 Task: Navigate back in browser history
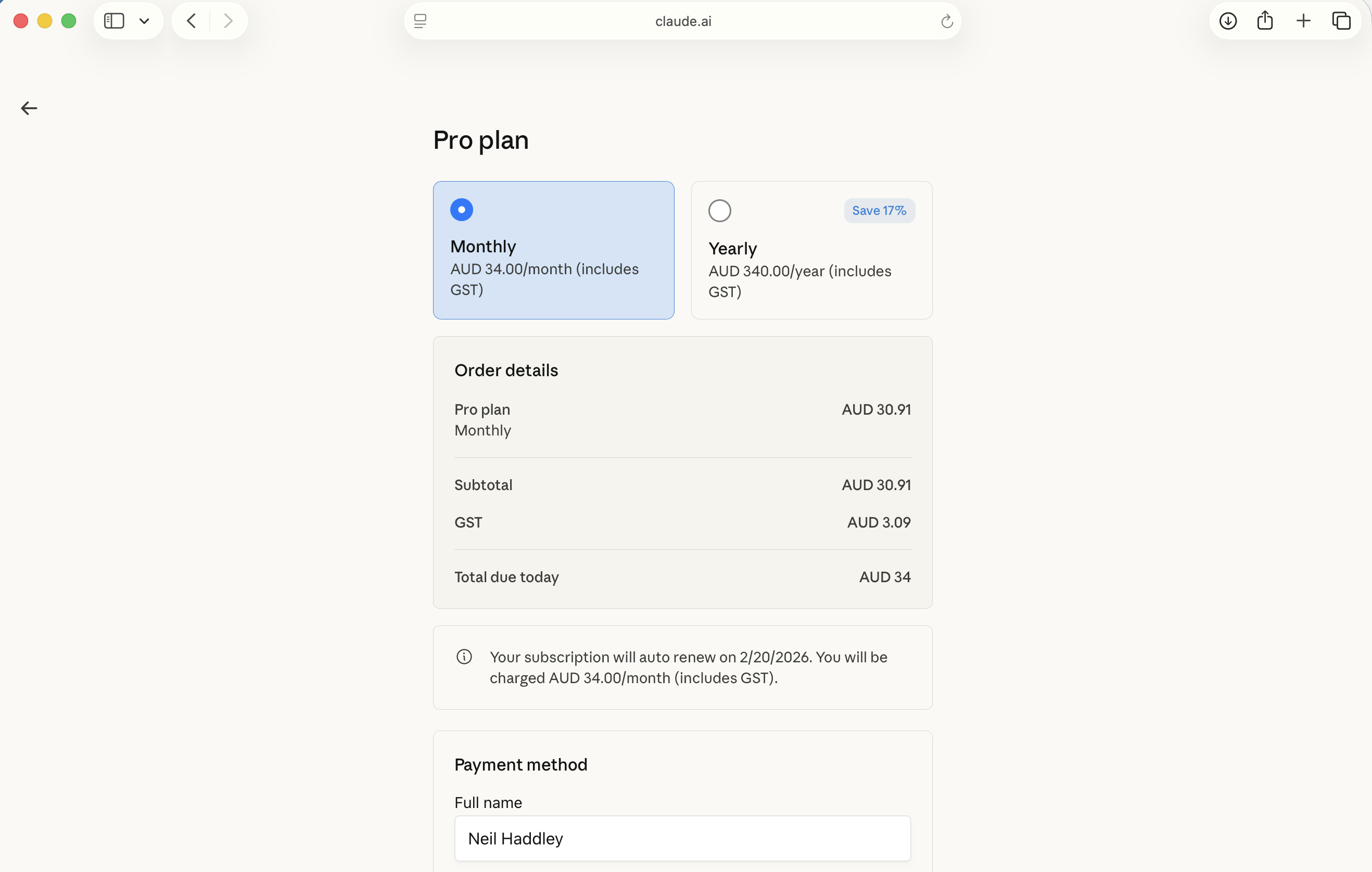[190, 20]
